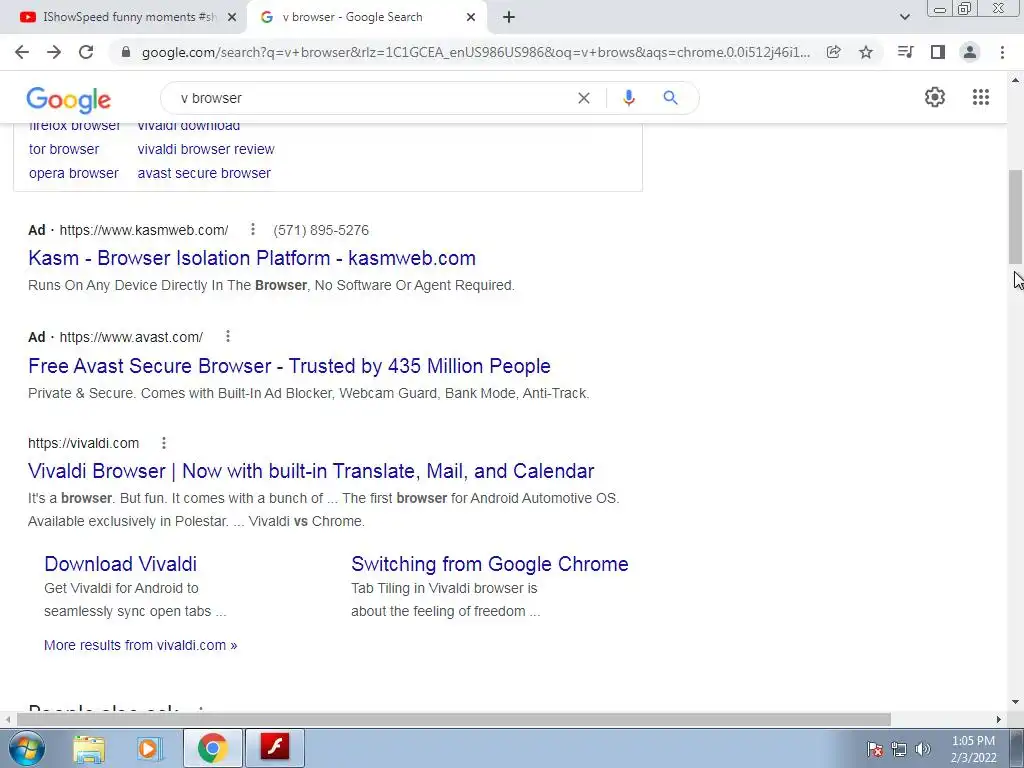The width and height of the screenshot is (1024, 768).
Task: Go to Google home via logo
Action: click(69, 99)
